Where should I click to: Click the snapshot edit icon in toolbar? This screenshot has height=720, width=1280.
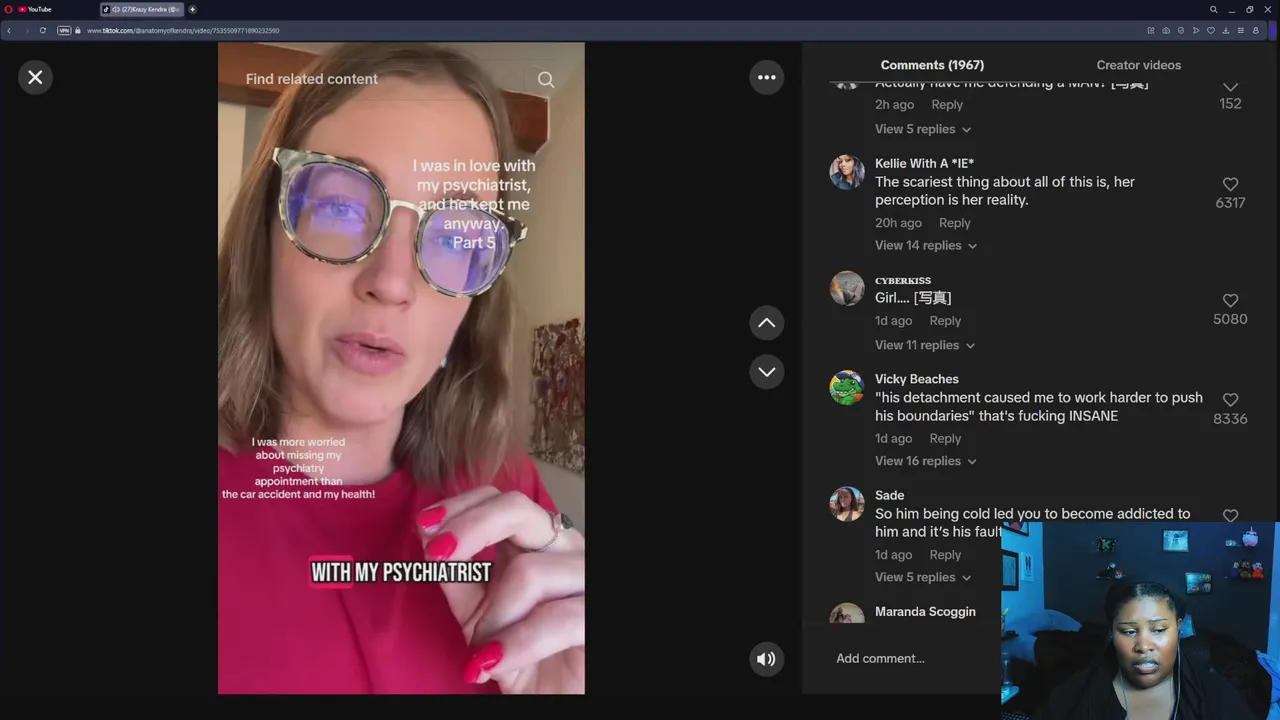[x=1151, y=30]
